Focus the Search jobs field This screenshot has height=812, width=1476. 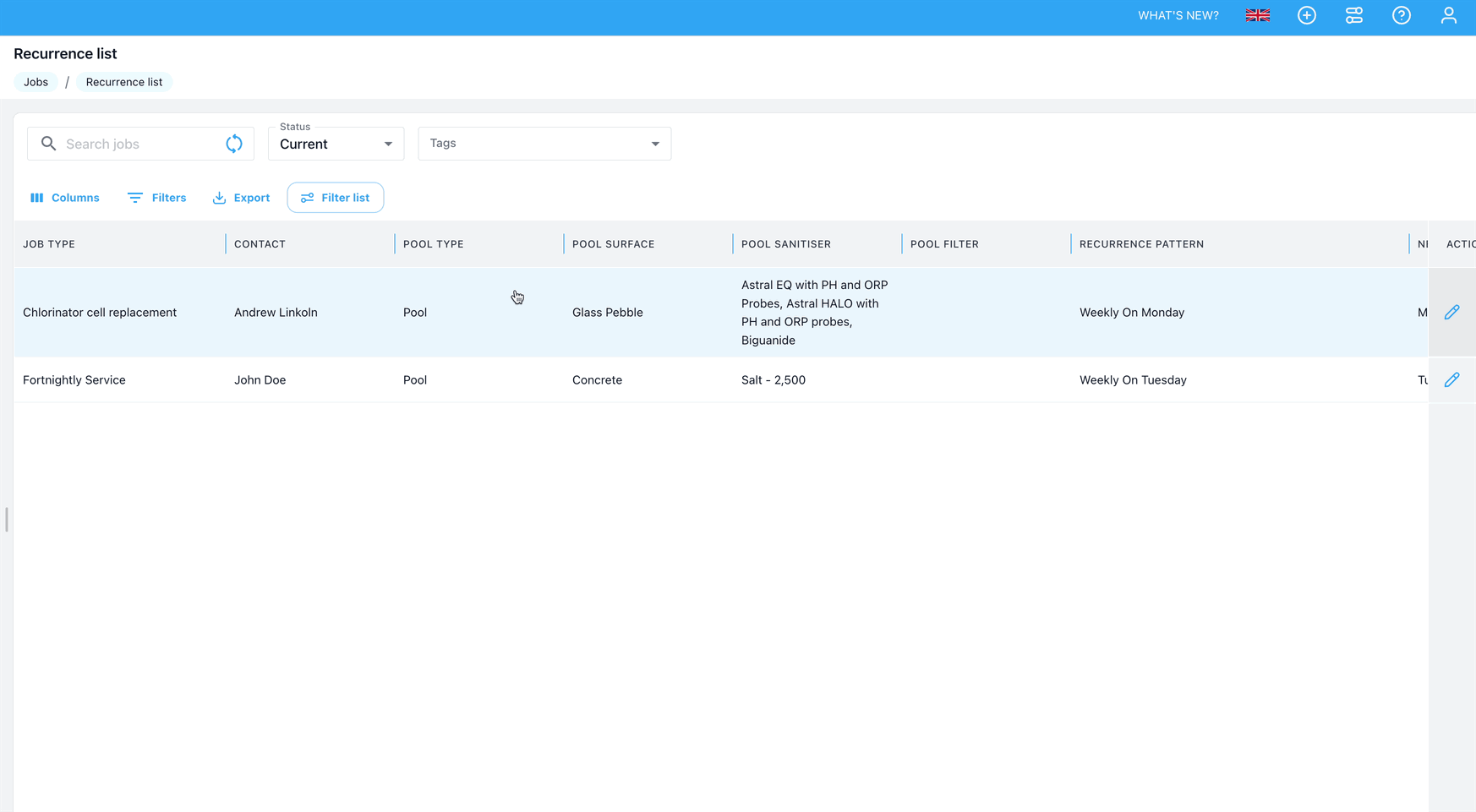(x=140, y=144)
